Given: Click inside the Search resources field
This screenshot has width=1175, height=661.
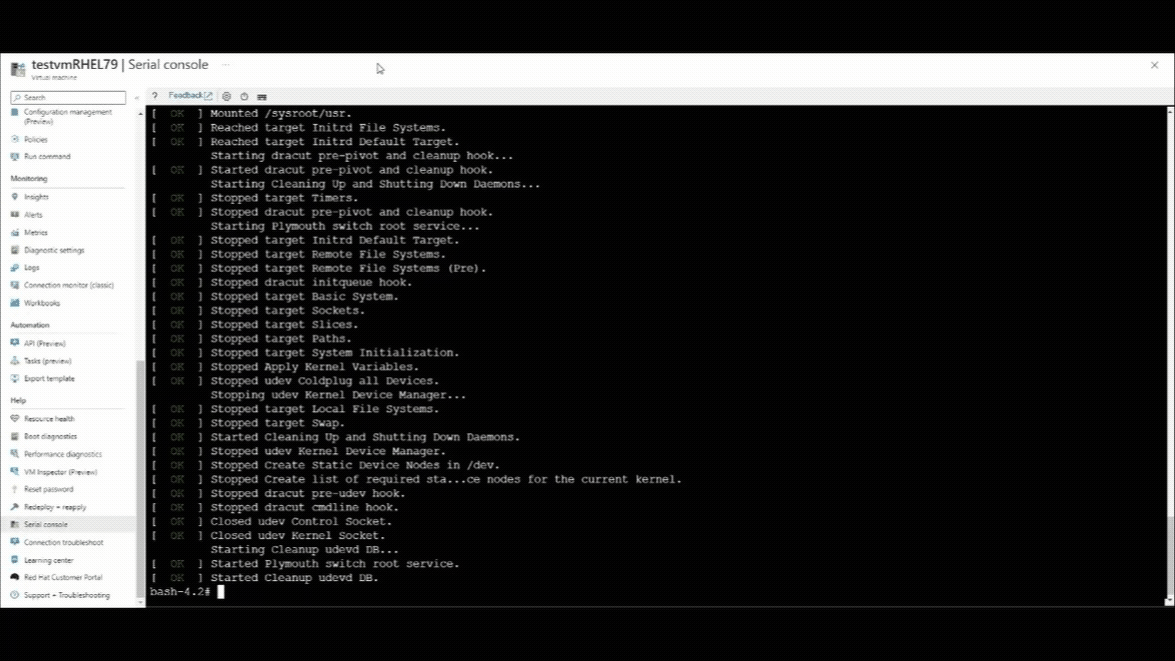Looking at the screenshot, I should point(65,97).
